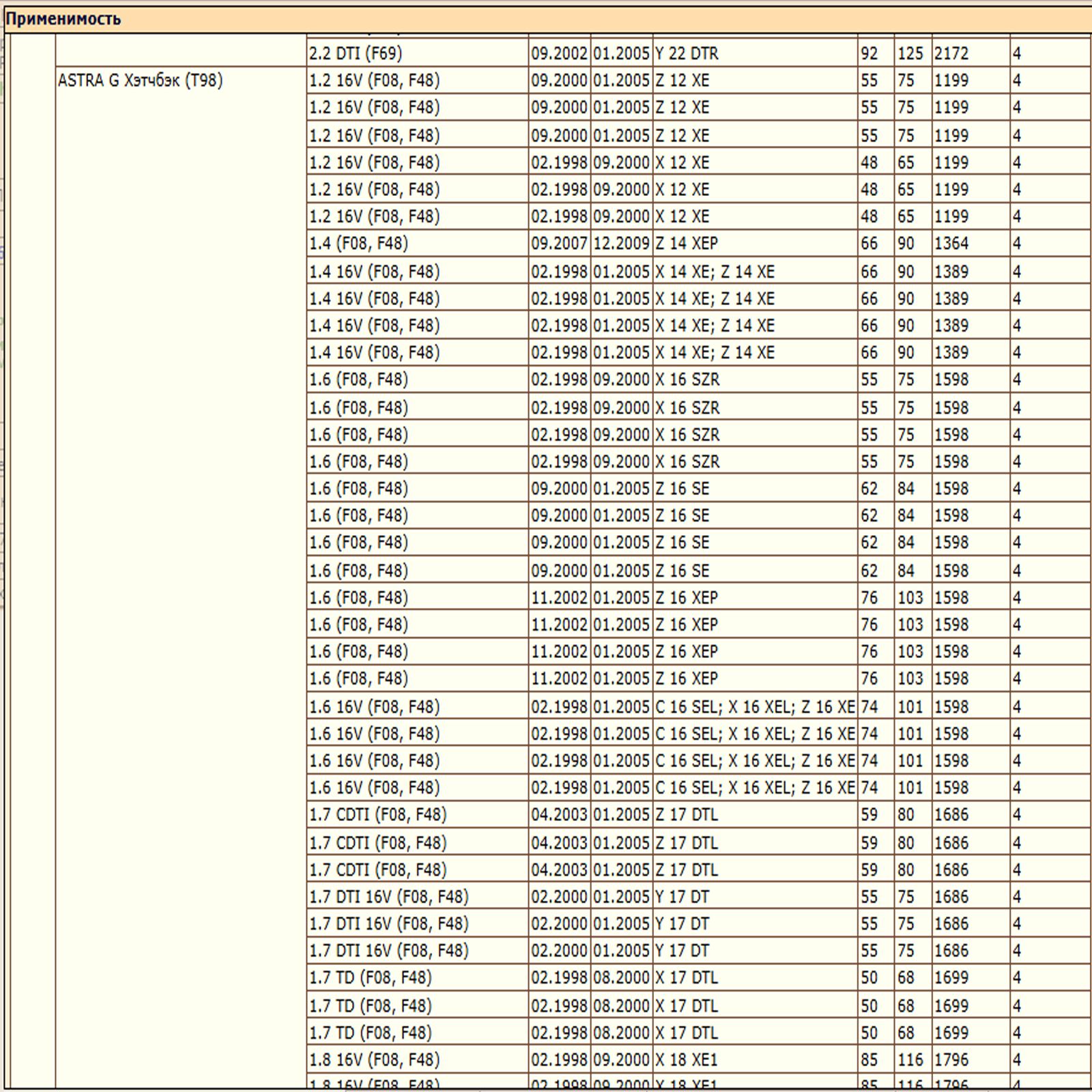Click the first X 14 XE; Z 14 XE cell

tap(755, 272)
